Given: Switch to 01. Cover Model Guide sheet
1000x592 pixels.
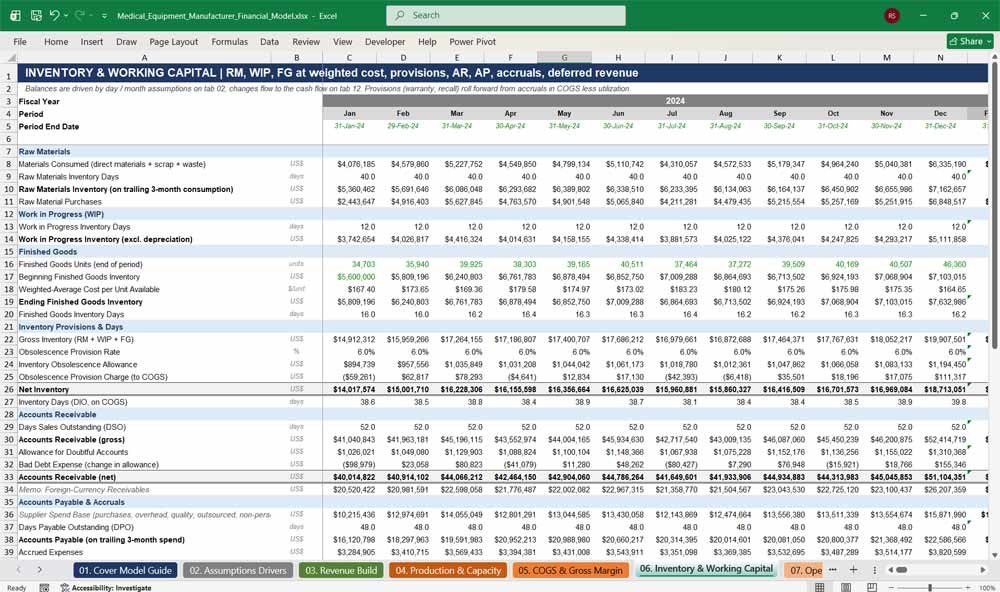Looking at the screenshot, I should click(x=126, y=570).
